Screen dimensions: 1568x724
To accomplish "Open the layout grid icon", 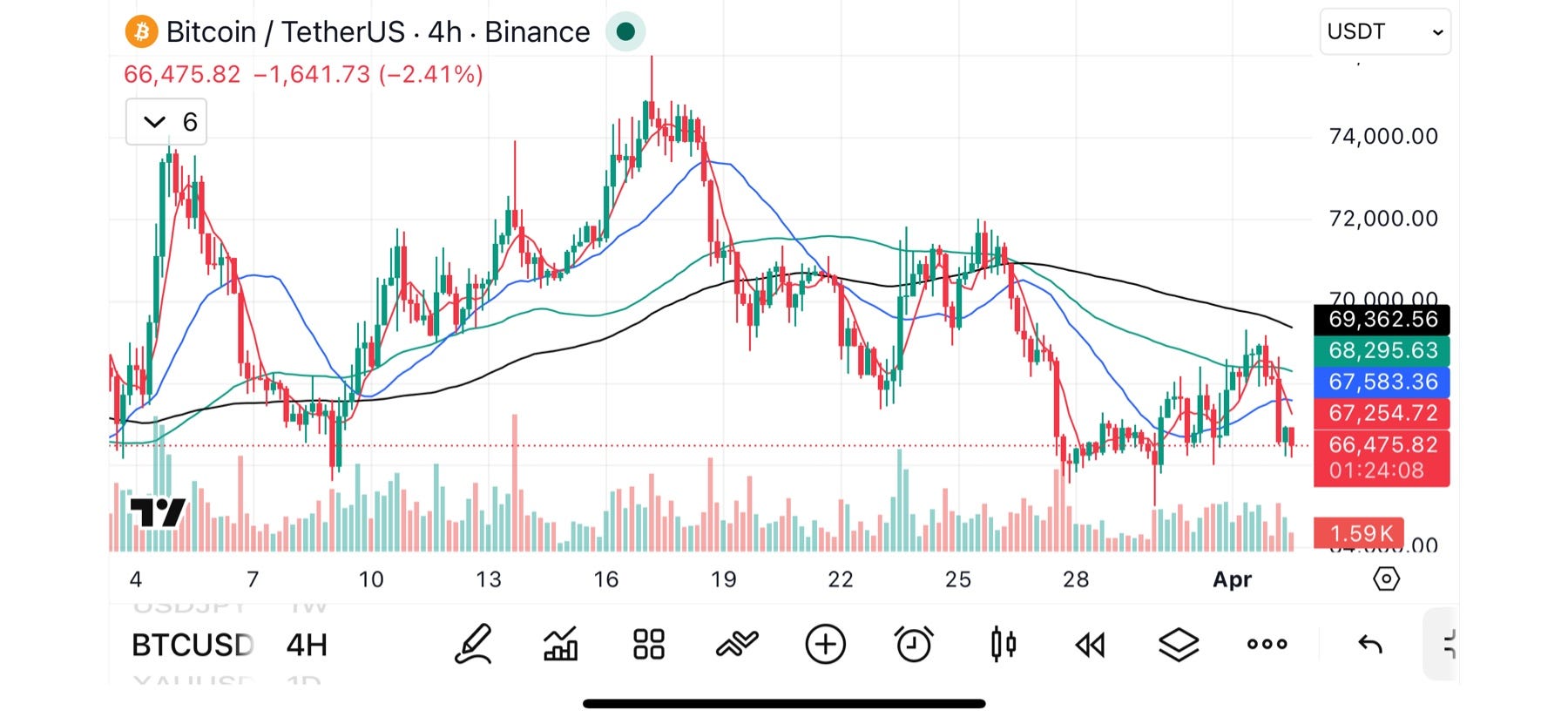I will tap(647, 645).
